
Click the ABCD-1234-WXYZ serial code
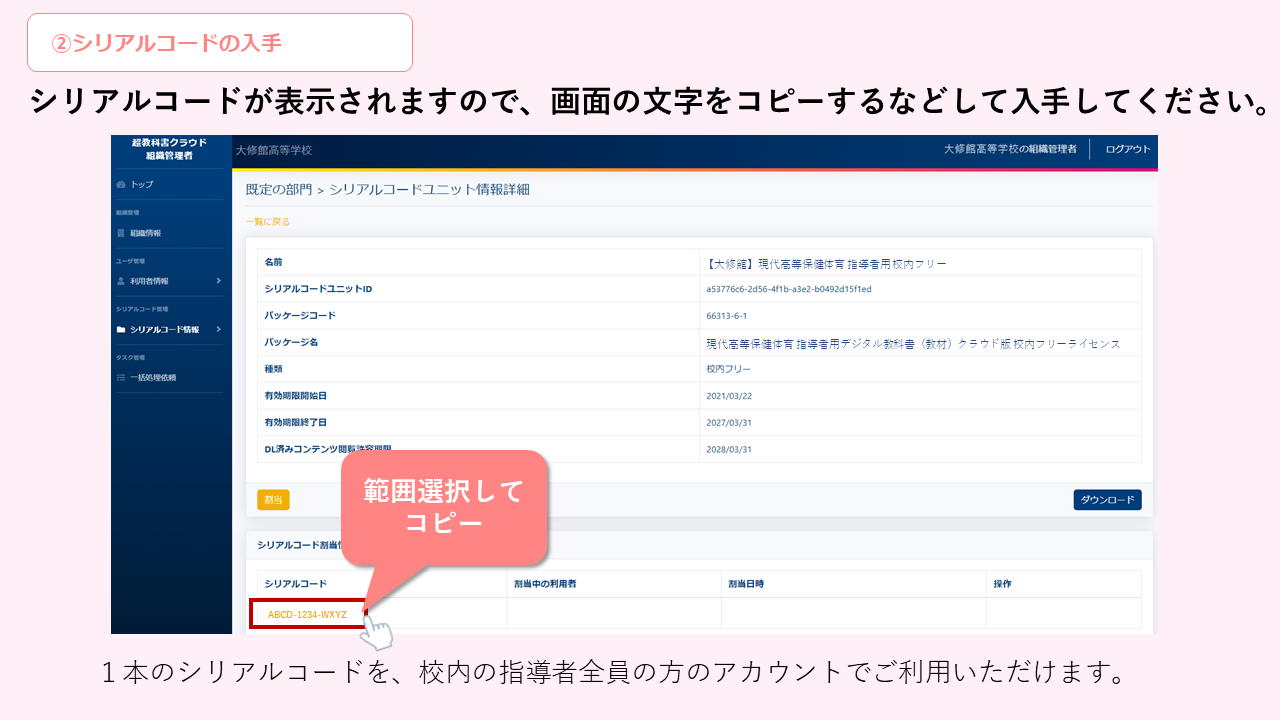click(x=307, y=614)
